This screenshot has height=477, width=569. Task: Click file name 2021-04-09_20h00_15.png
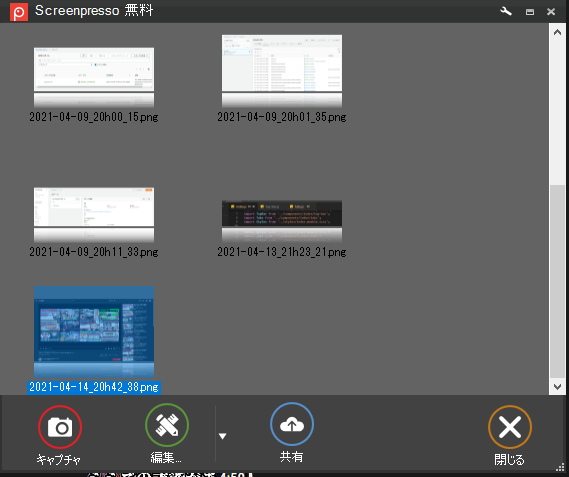tap(94, 117)
